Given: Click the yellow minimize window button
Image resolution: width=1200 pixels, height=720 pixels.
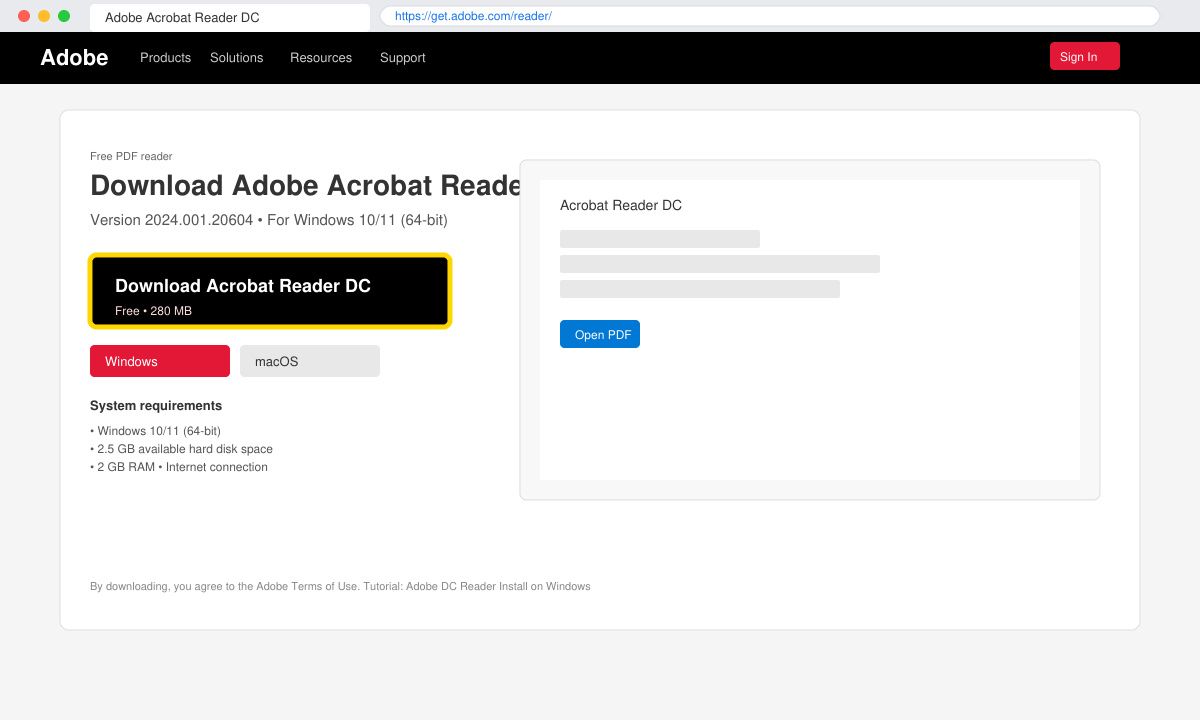Looking at the screenshot, I should coord(44,16).
